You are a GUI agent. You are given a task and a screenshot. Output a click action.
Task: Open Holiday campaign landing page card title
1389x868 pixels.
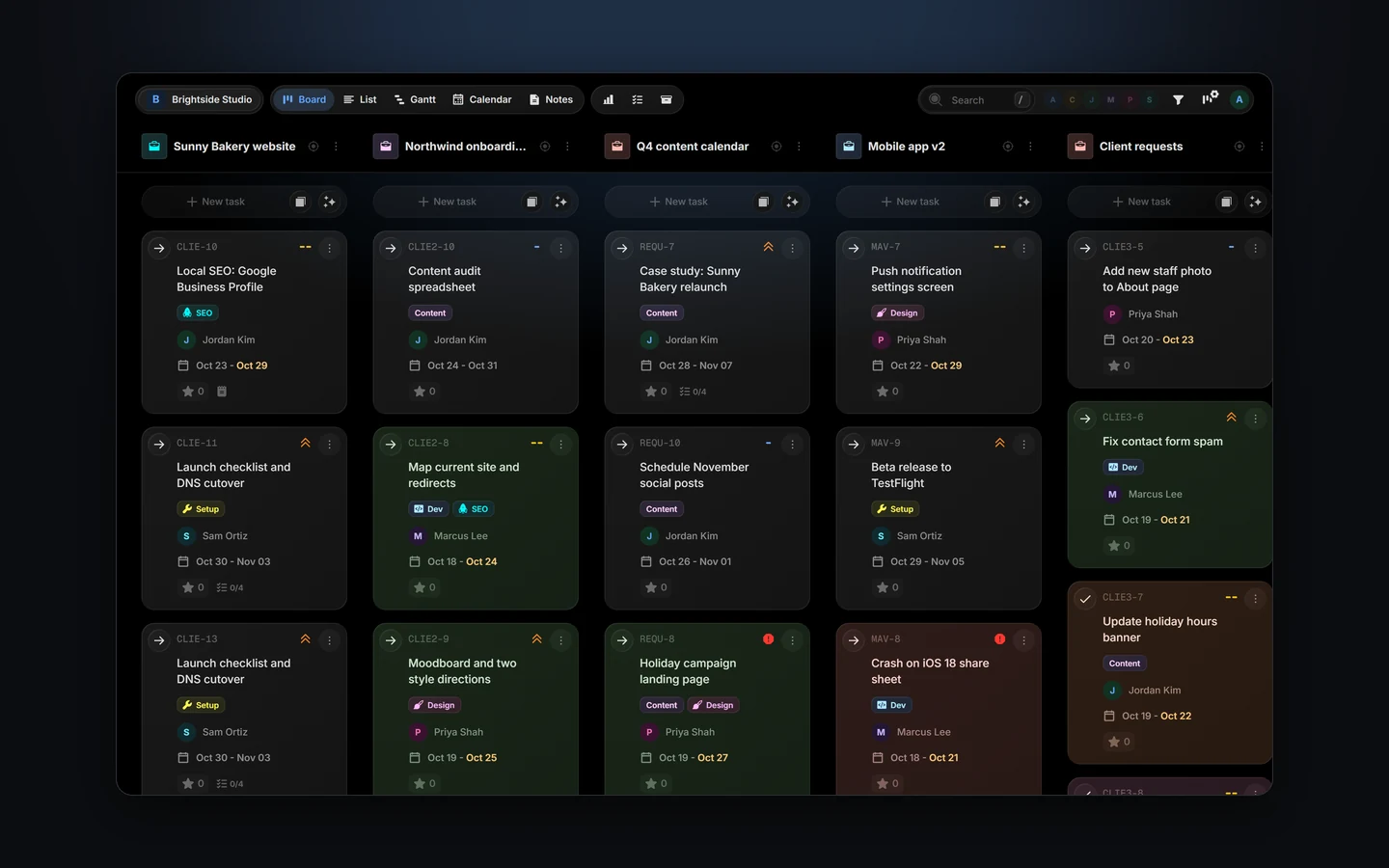pos(688,671)
